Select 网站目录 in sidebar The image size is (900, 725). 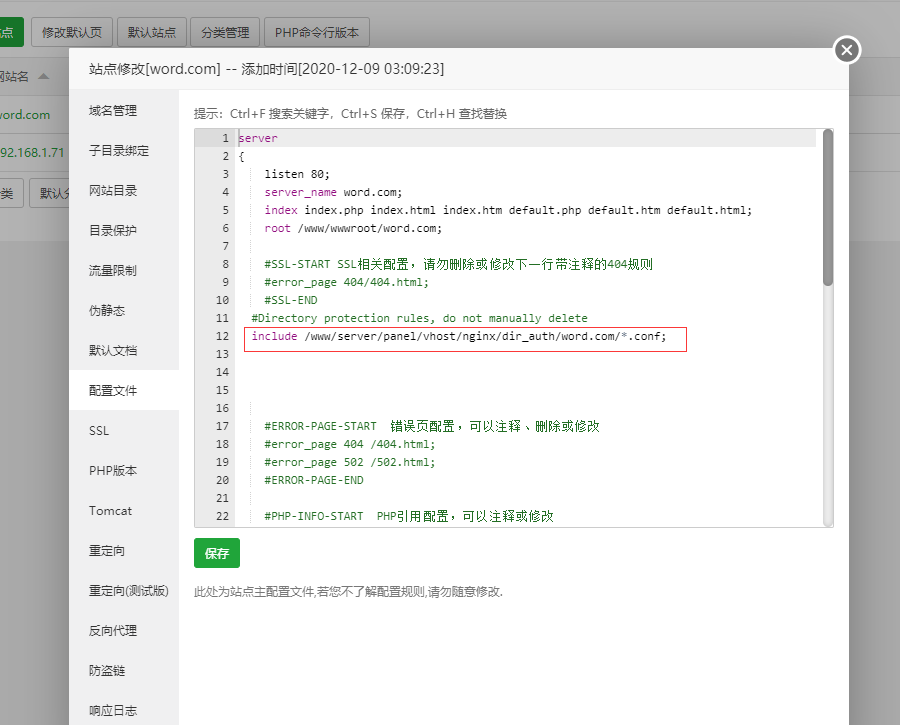coord(113,191)
